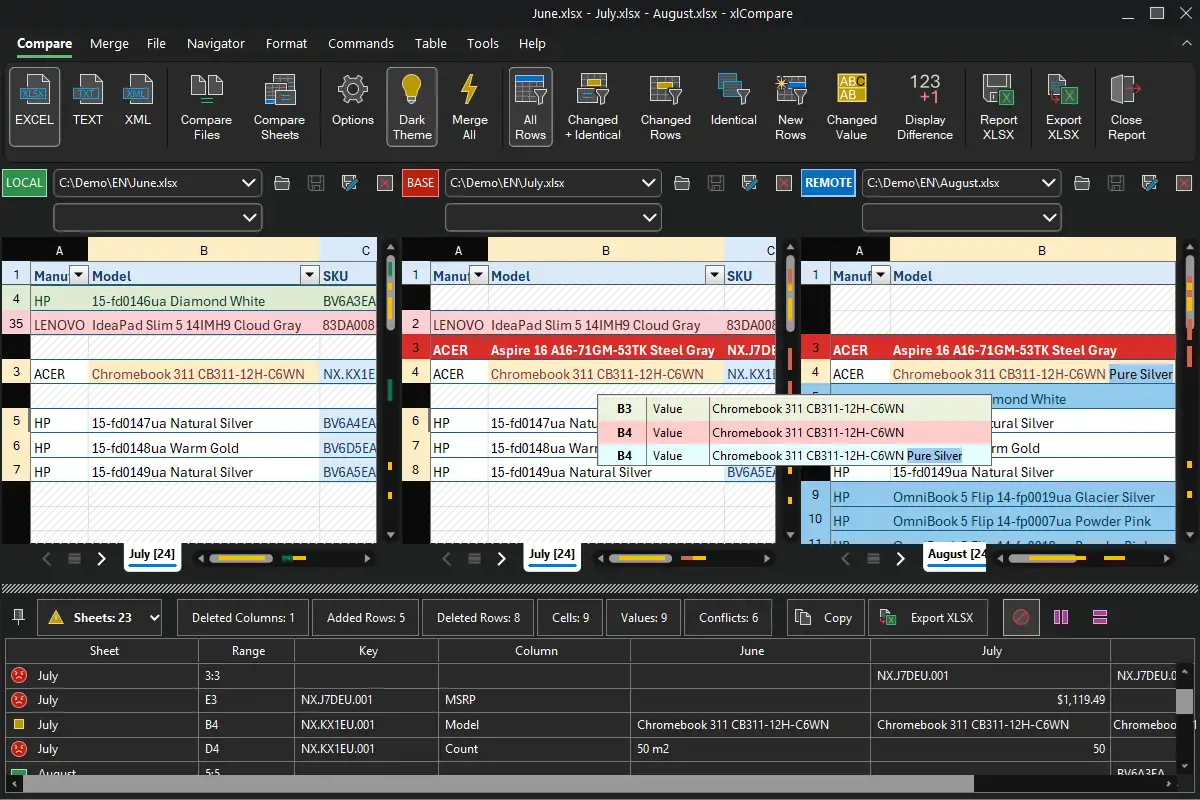Viewport: 1200px width, 800px height.
Task: Enable the Changed Rows filter
Action: coord(665,106)
